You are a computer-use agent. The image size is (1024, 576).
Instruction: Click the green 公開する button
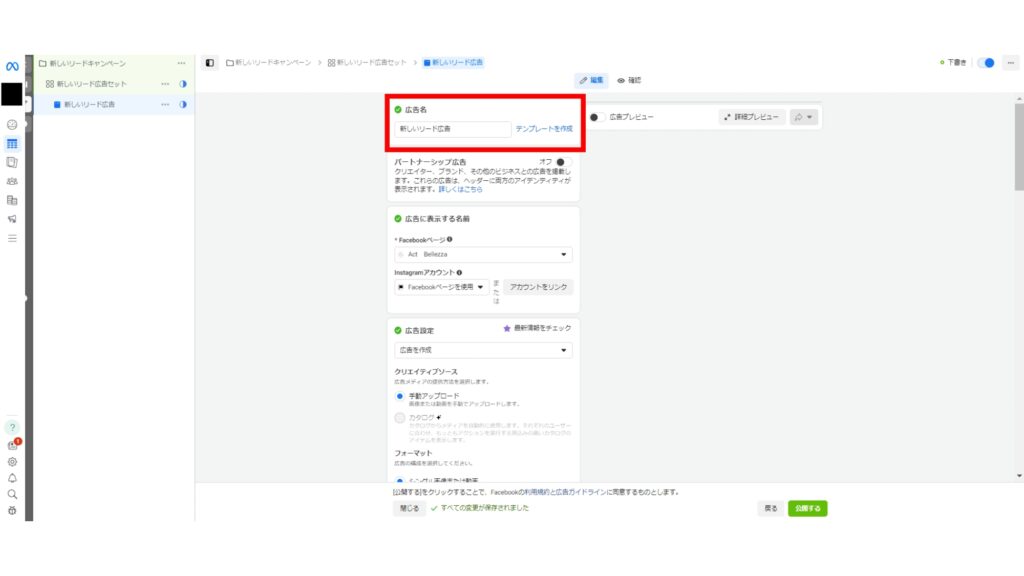(x=807, y=508)
